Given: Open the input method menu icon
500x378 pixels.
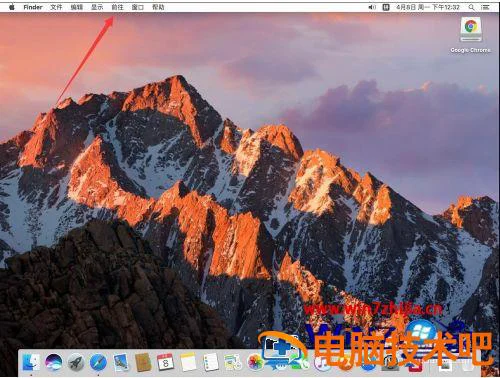Looking at the screenshot, I should pyautogui.click(x=386, y=7).
